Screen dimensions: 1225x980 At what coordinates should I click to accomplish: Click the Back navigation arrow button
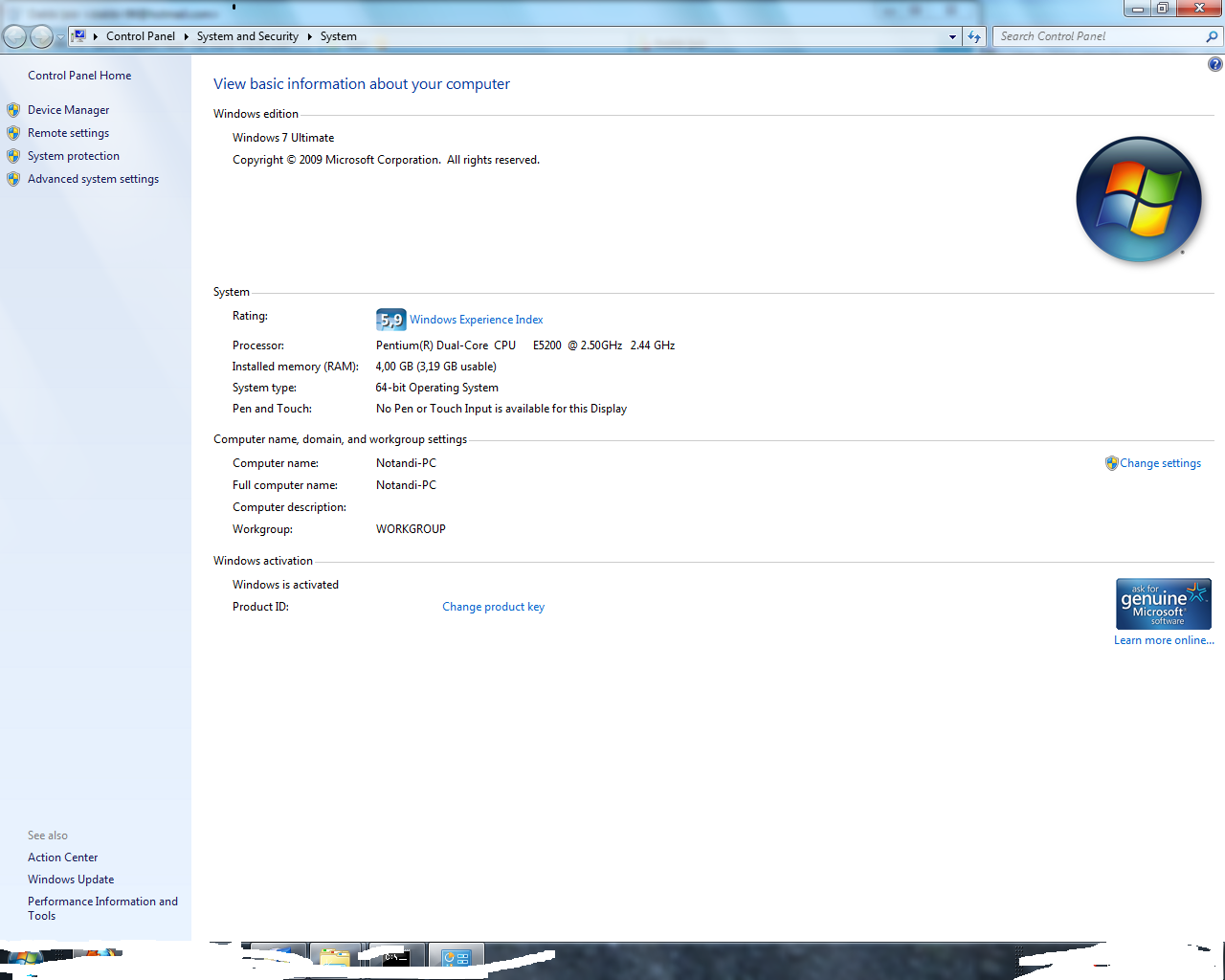(15, 36)
